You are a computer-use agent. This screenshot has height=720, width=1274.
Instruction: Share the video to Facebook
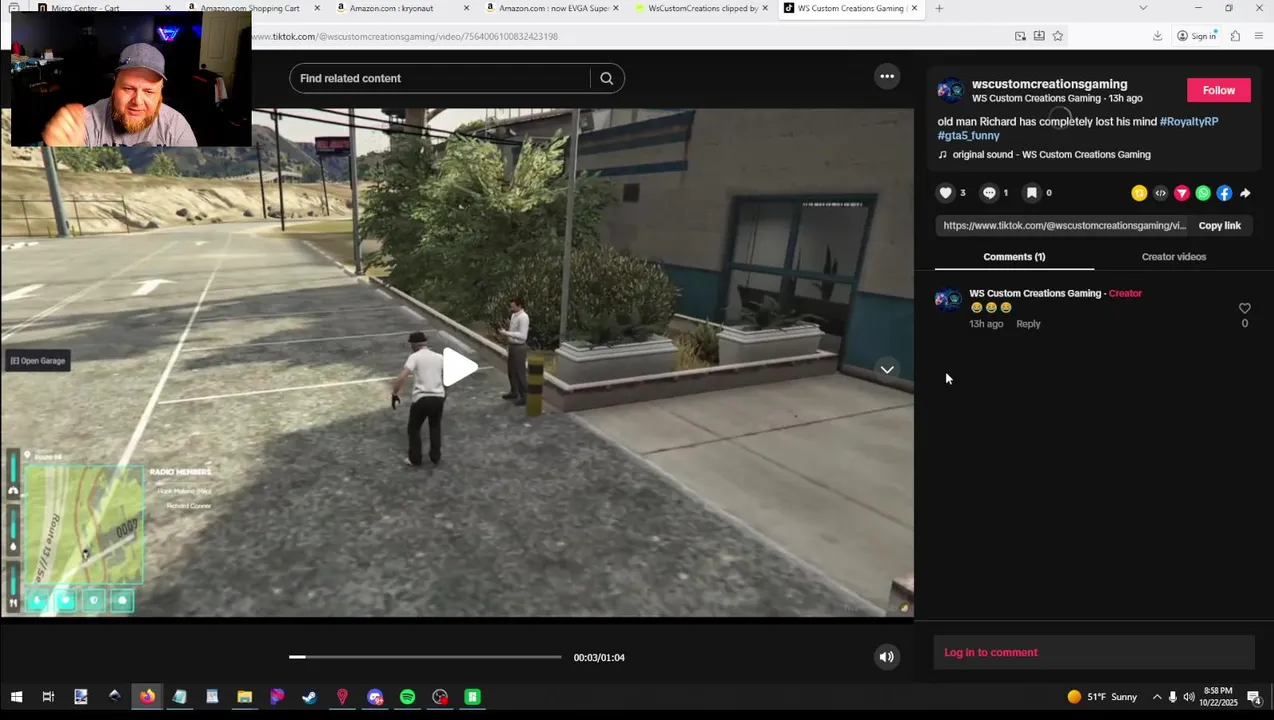1224,193
